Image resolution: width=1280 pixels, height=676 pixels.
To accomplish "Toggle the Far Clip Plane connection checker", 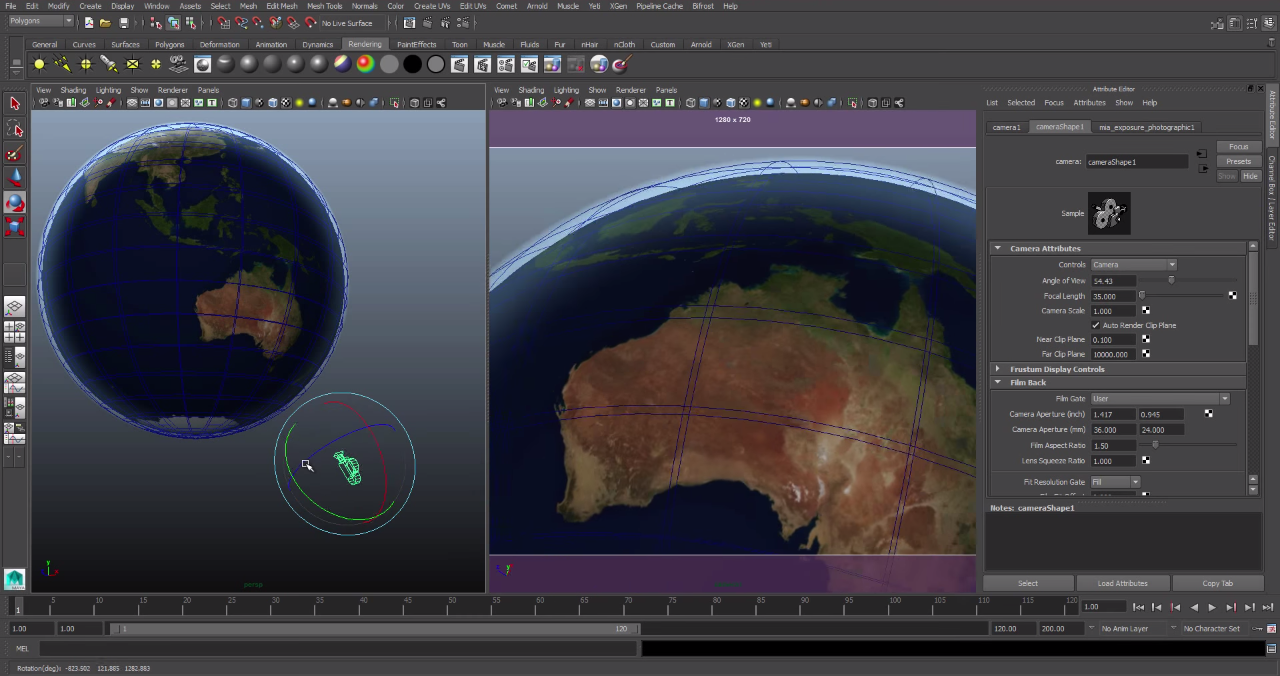I will point(1146,354).
